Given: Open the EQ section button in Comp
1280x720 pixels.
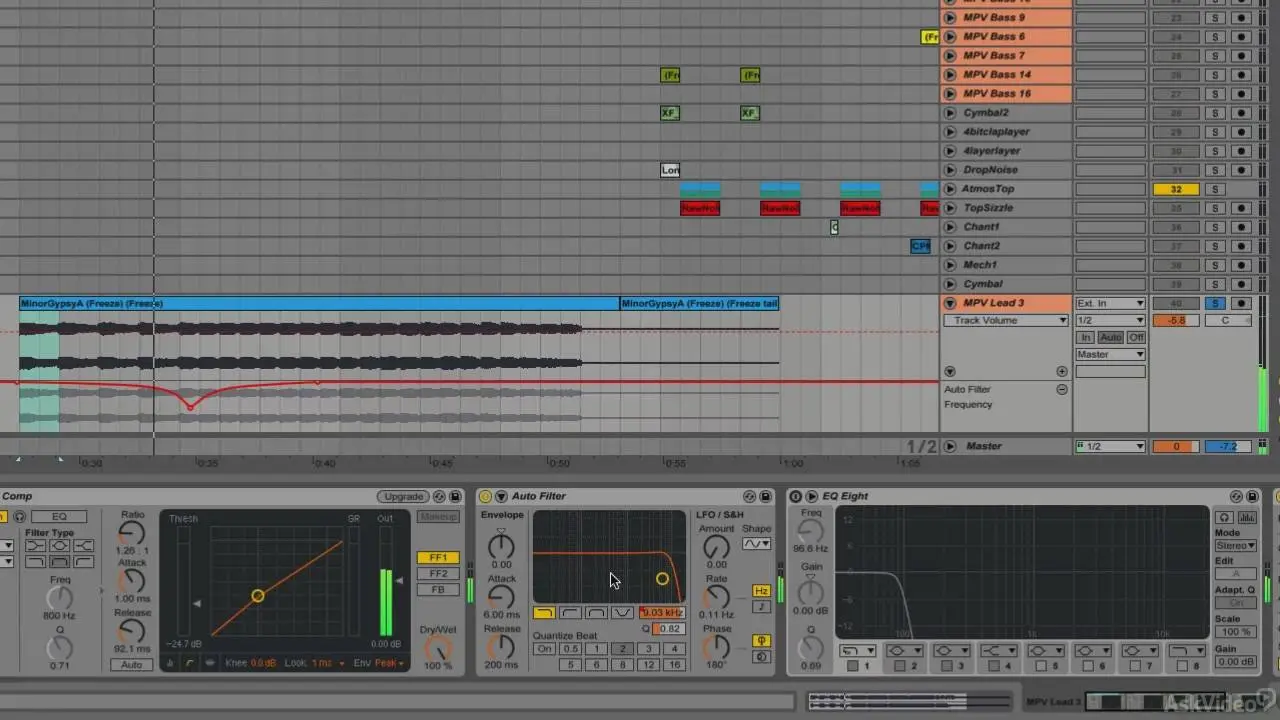Looking at the screenshot, I should pos(59,516).
